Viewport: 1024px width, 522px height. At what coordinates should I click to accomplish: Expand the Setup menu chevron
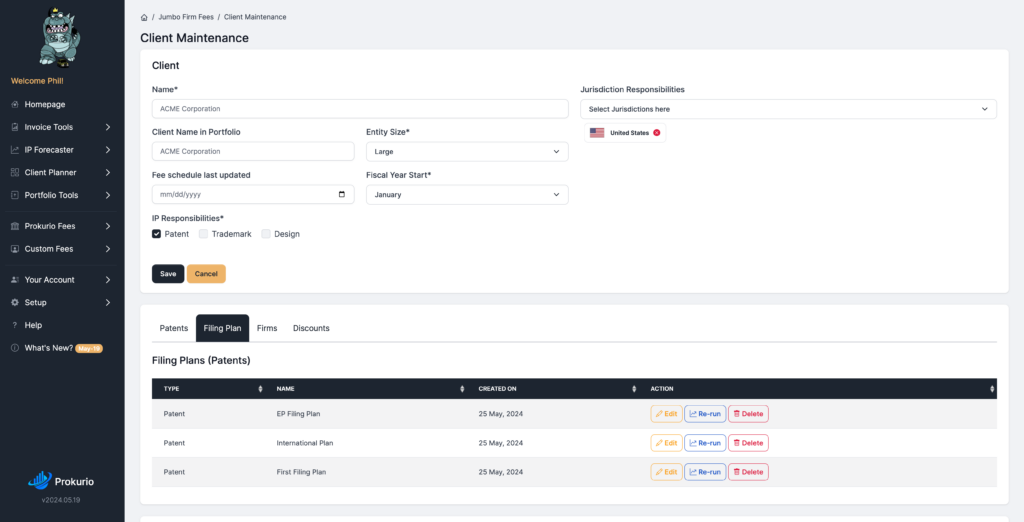tap(108, 302)
